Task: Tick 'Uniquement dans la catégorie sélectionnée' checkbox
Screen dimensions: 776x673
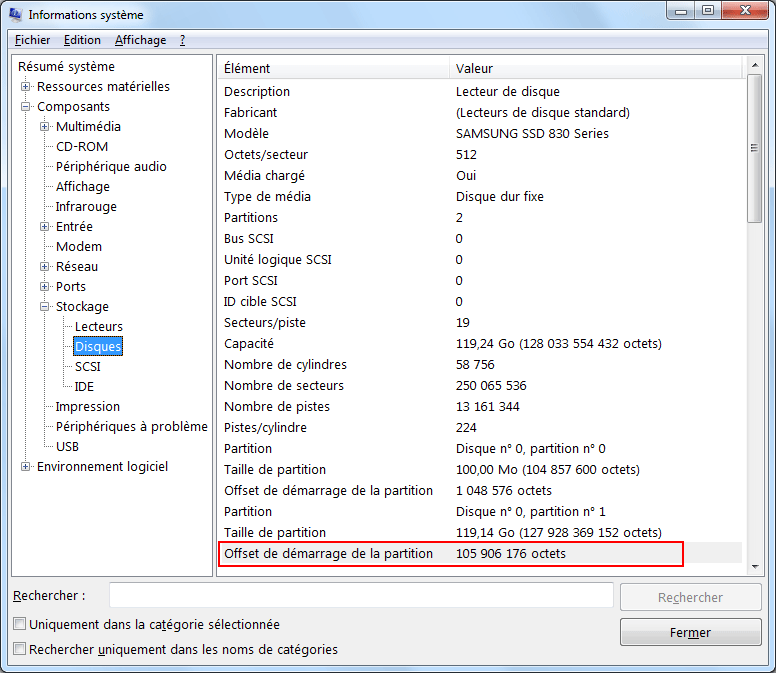Action: coord(20,625)
